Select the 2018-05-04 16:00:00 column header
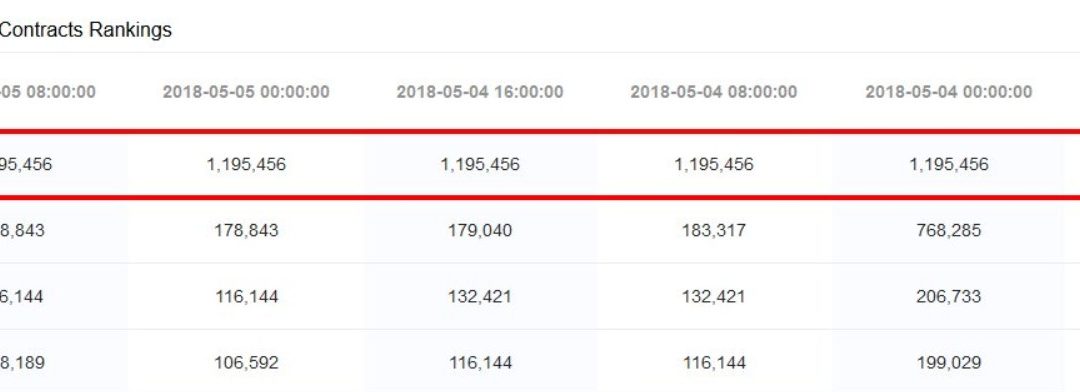This screenshot has height=392, width=1080. 480,92
